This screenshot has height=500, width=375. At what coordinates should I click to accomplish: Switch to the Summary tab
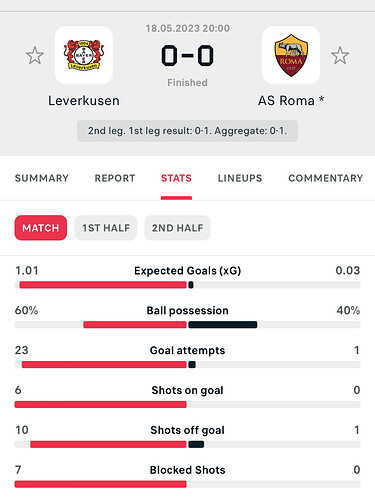[42, 178]
